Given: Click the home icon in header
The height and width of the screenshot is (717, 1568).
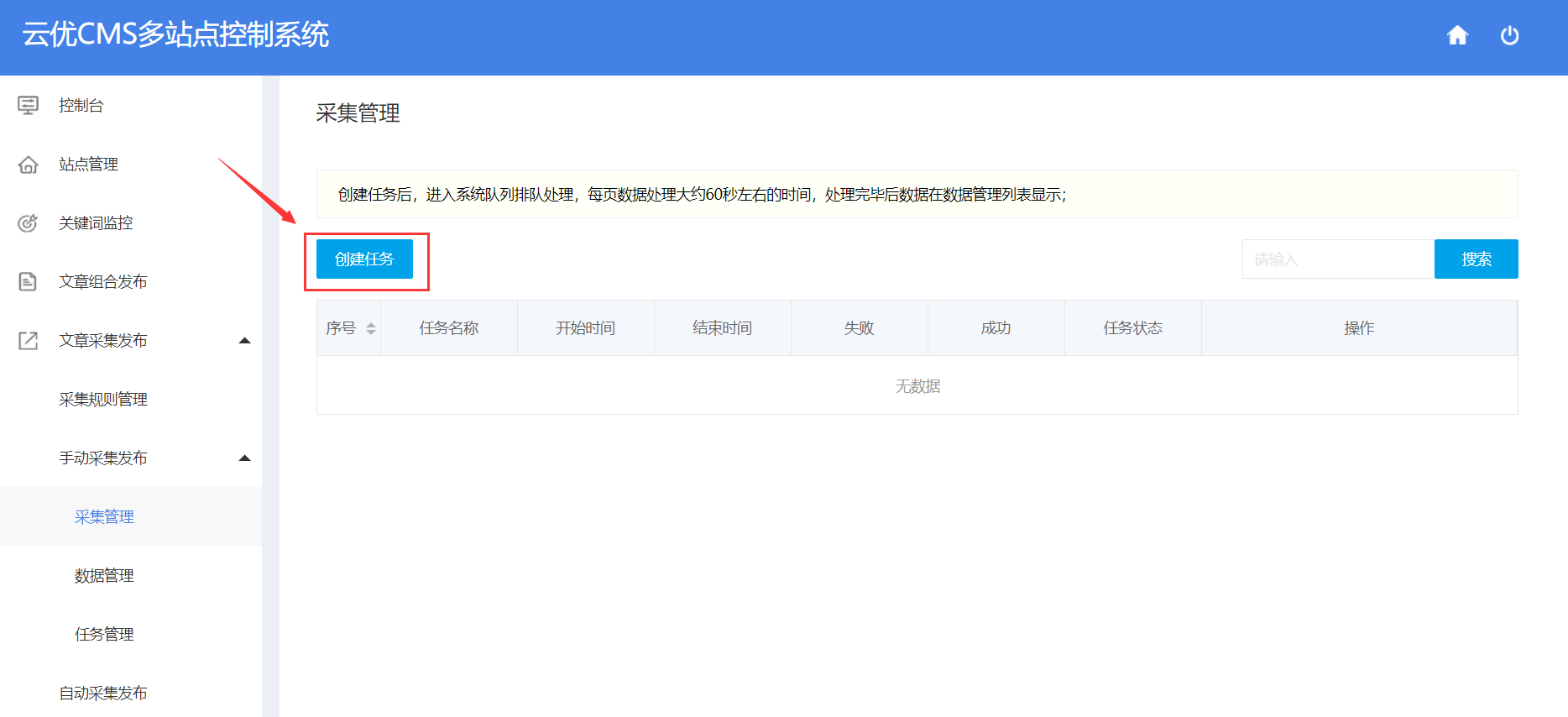Looking at the screenshot, I should [1457, 35].
